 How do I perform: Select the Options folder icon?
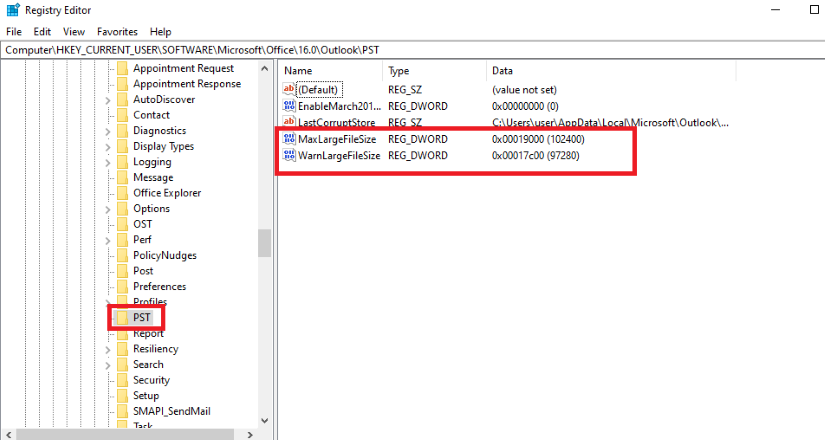tap(123, 208)
